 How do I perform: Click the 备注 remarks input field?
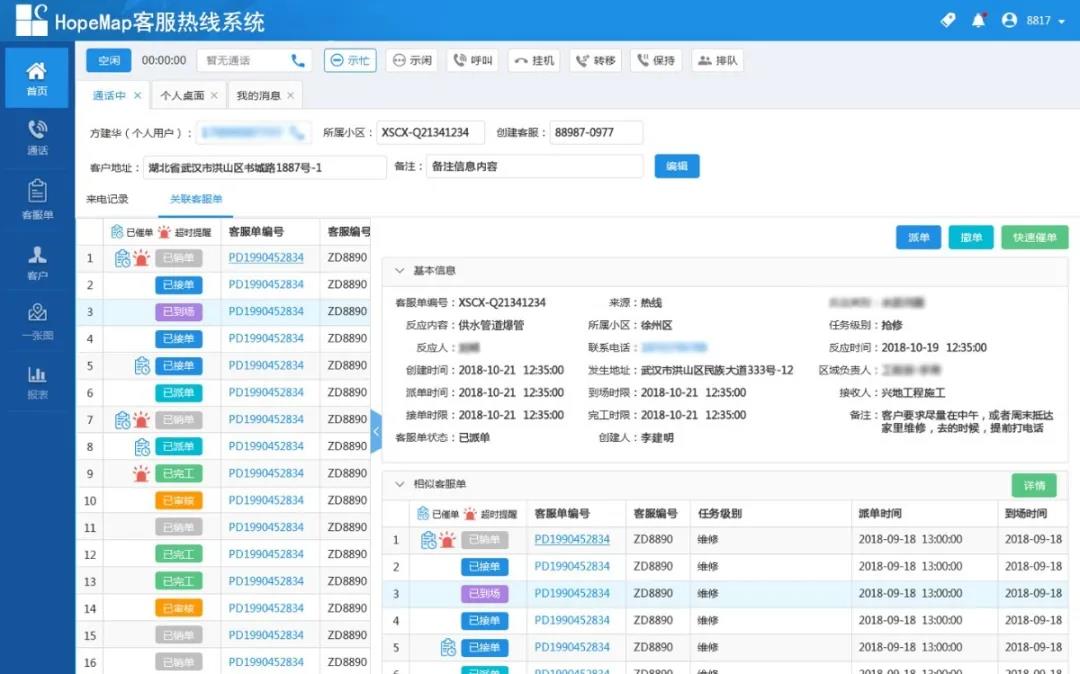point(535,167)
